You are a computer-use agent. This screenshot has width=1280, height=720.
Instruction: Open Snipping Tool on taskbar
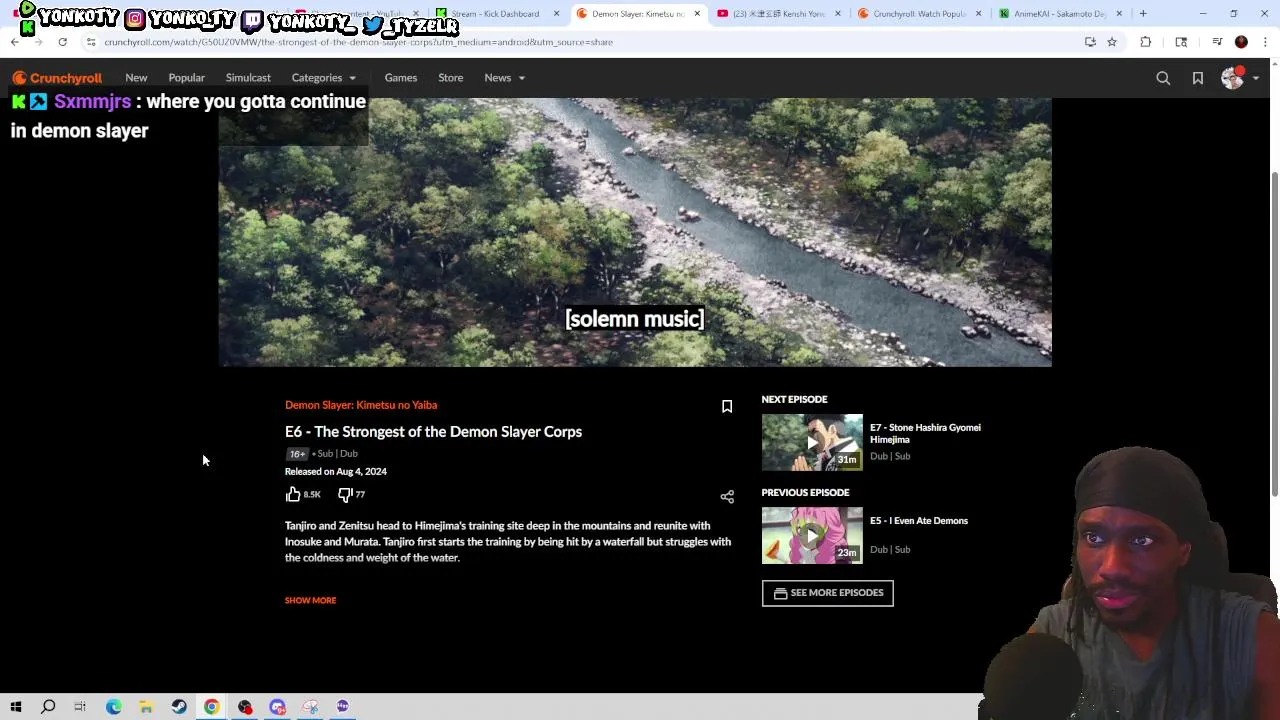pos(310,707)
